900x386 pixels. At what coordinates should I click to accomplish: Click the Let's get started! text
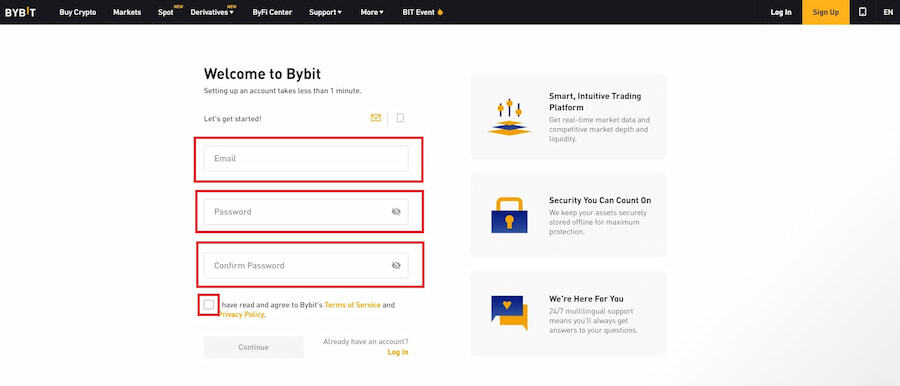[x=232, y=119]
